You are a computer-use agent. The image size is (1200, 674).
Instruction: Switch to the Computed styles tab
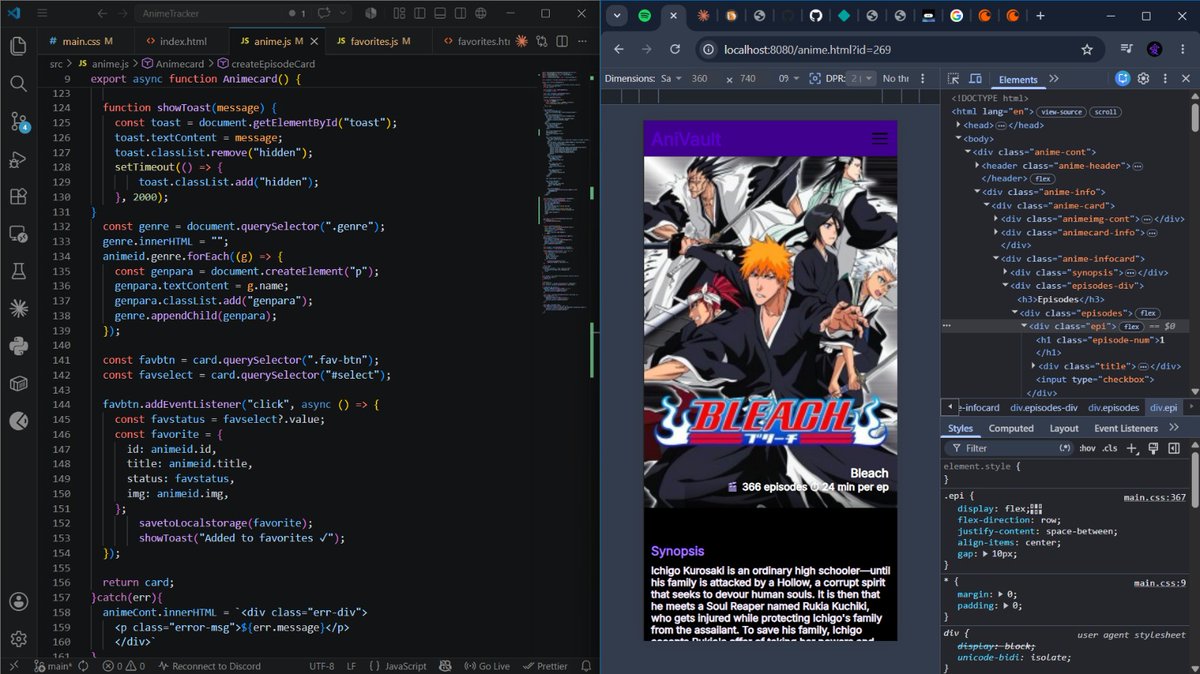[1011, 428]
